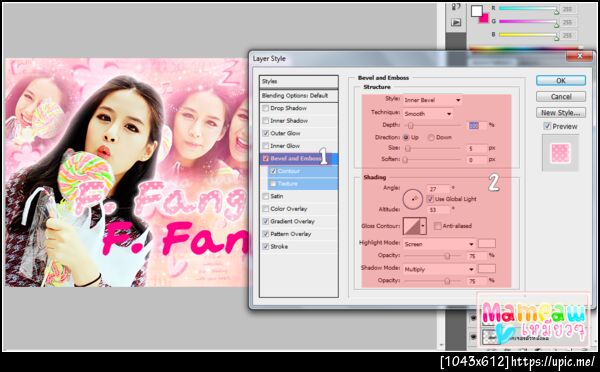Click the R slider in Color panel
The height and width of the screenshot is (372, 600).
528,9
